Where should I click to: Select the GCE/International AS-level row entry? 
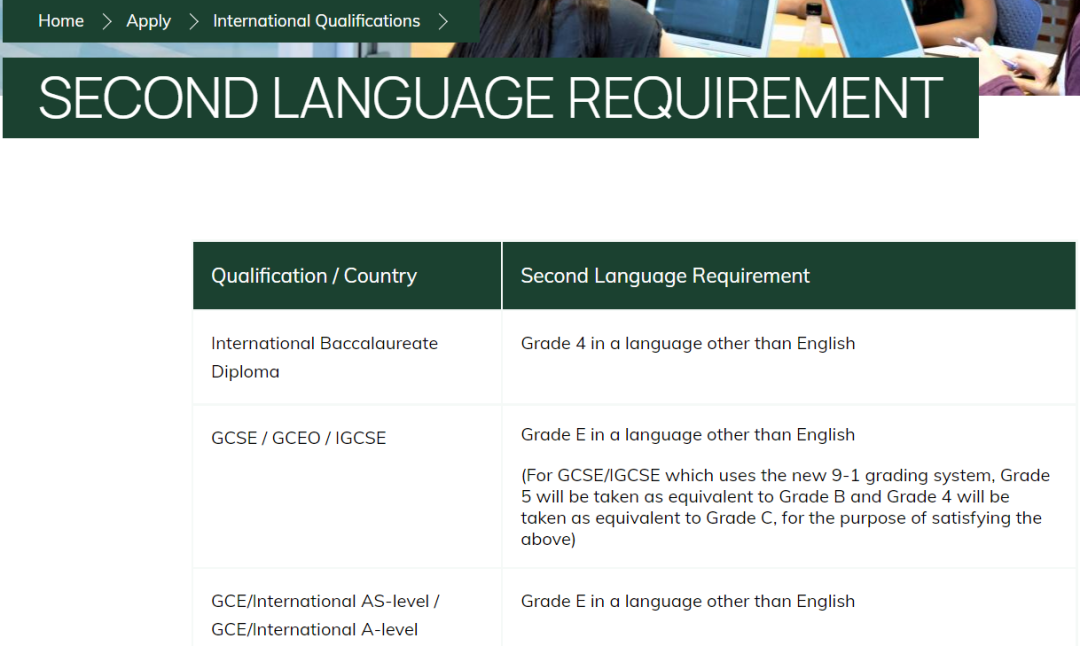(325, 615)
